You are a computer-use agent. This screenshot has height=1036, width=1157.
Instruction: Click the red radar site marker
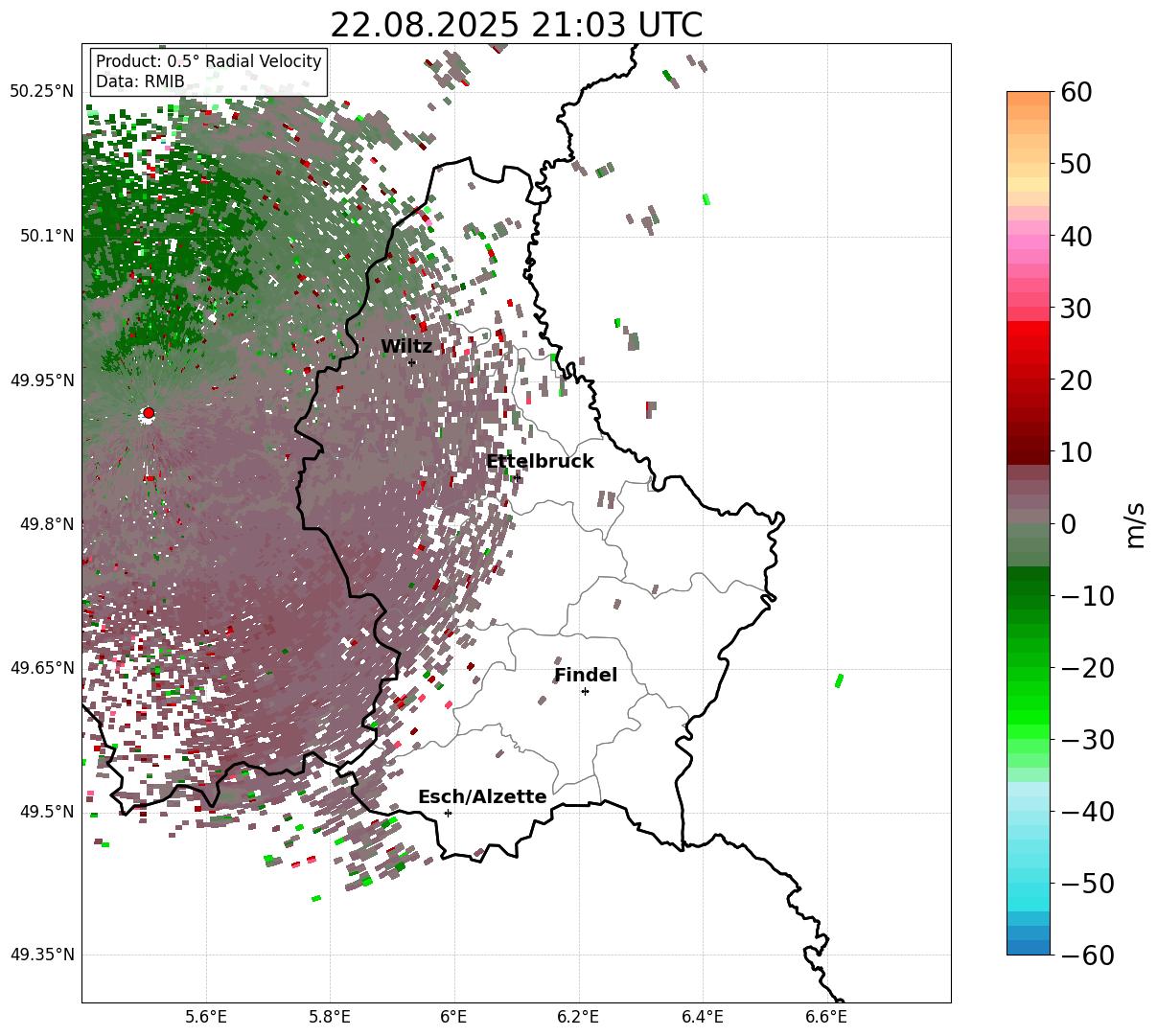[x=148, y=413]
